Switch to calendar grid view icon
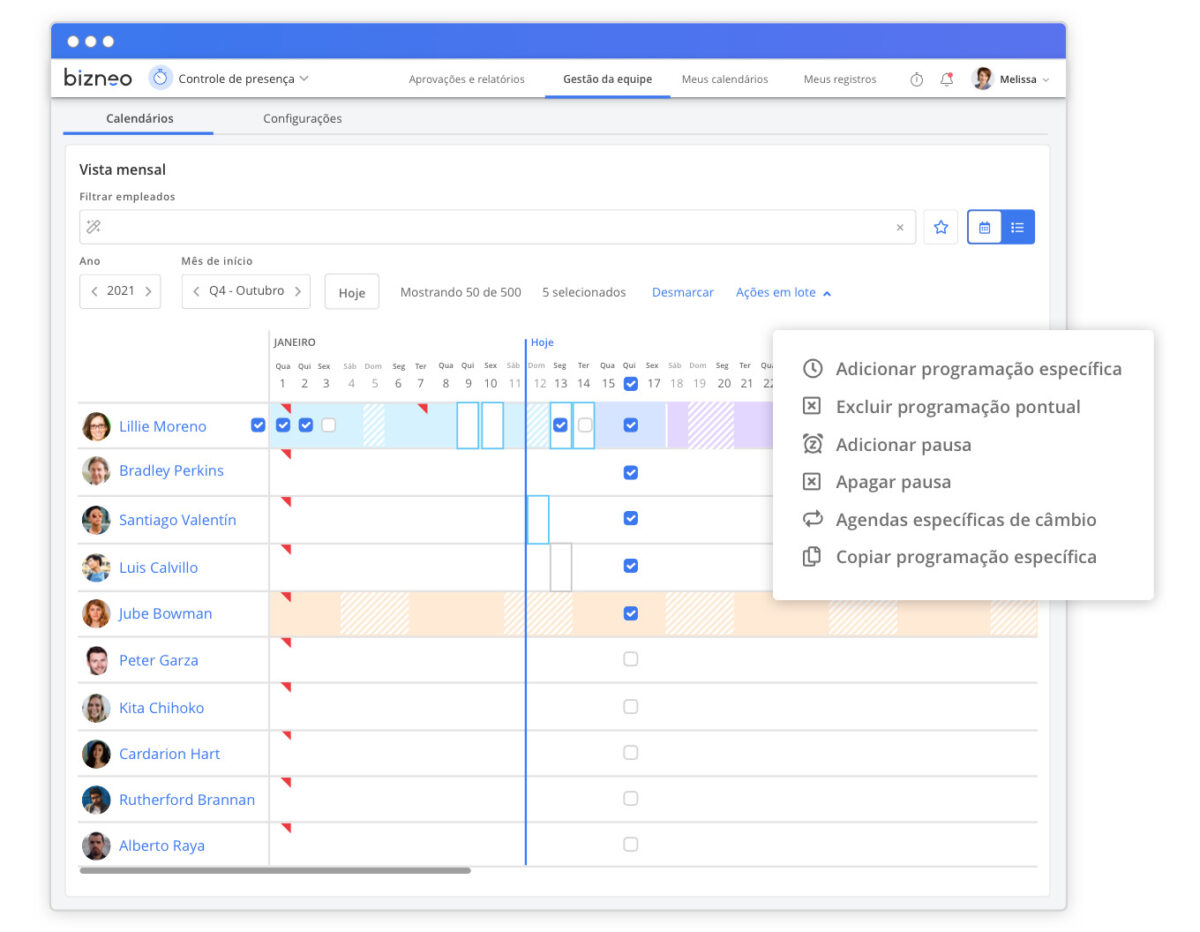 click(984, 227)
